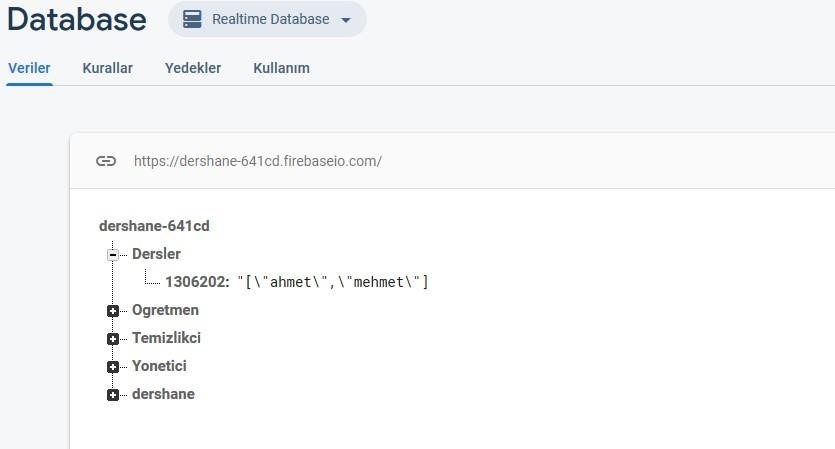Click the dershane-641cd firebaseio URL
This screenshot has width=835, height=449.
pyautogui.click(x=258, y=161)
